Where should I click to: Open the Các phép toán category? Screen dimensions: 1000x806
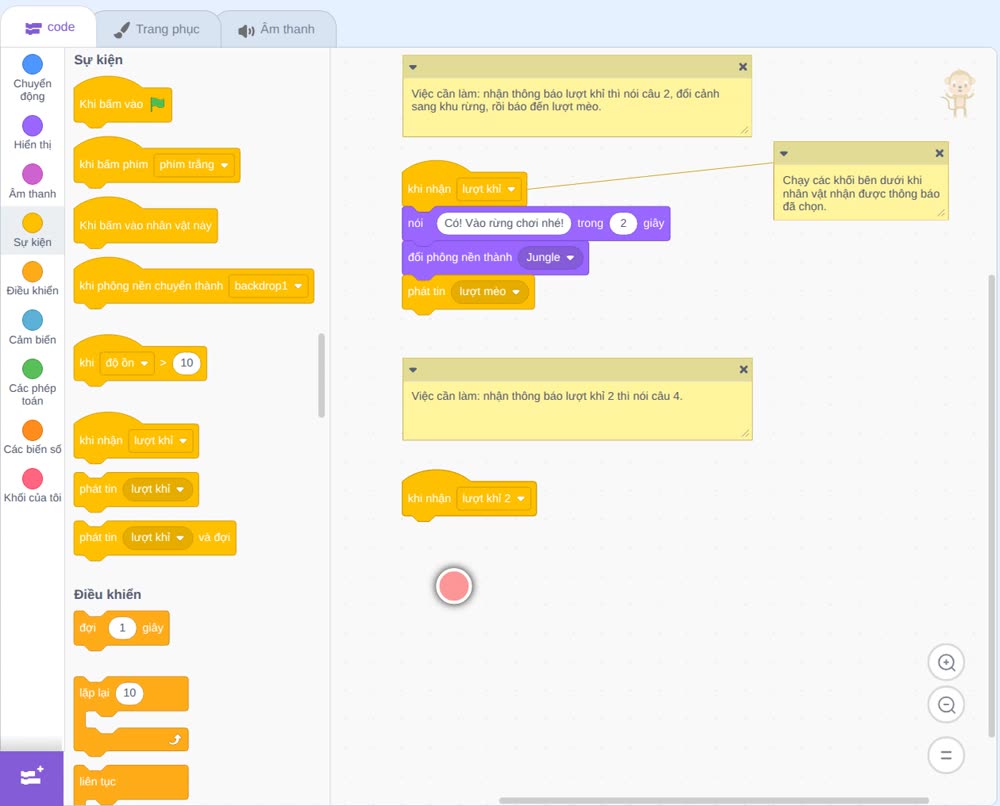[x=32, y=382]
